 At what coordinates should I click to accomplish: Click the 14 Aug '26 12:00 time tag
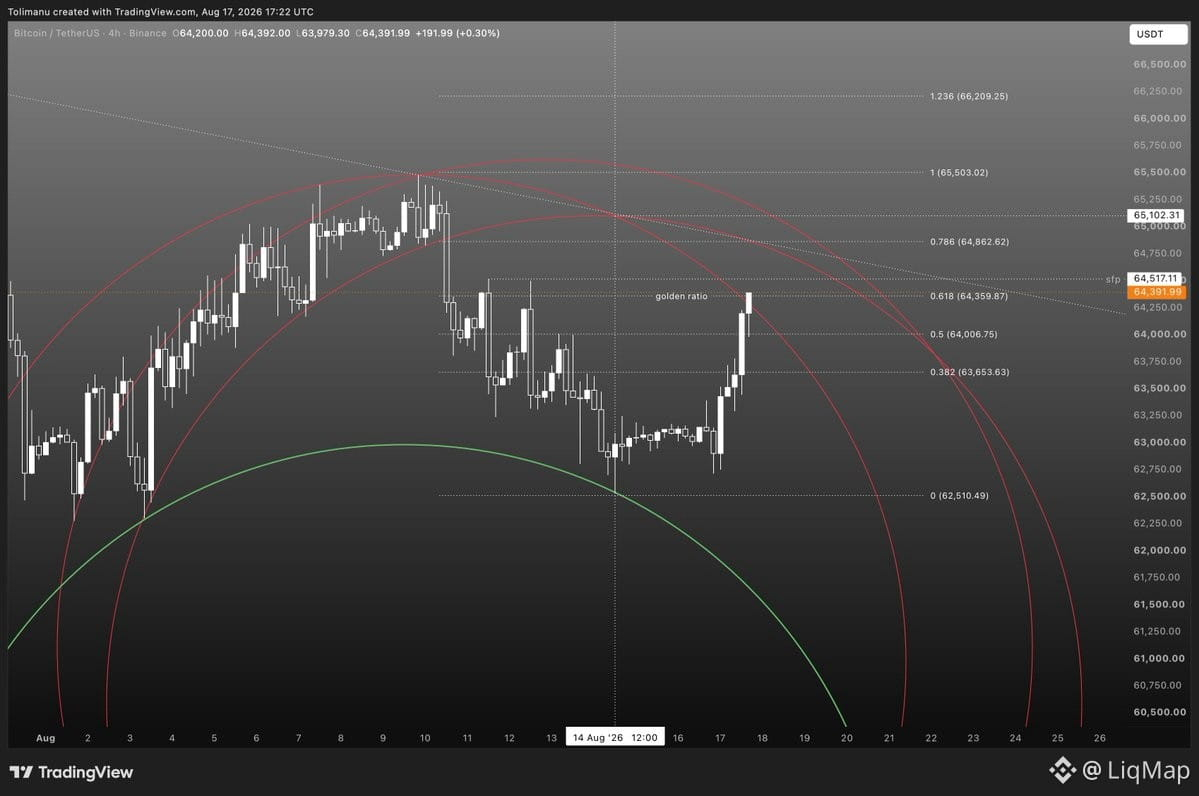[x=615, y=737]
